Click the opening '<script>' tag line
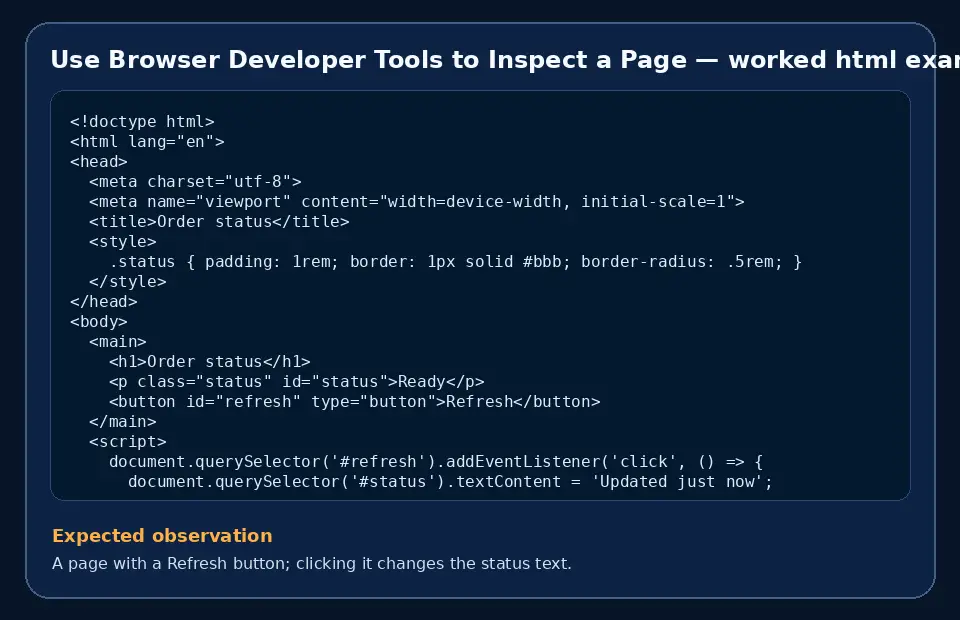Screen dimensions: 960x620 (127, 441)
